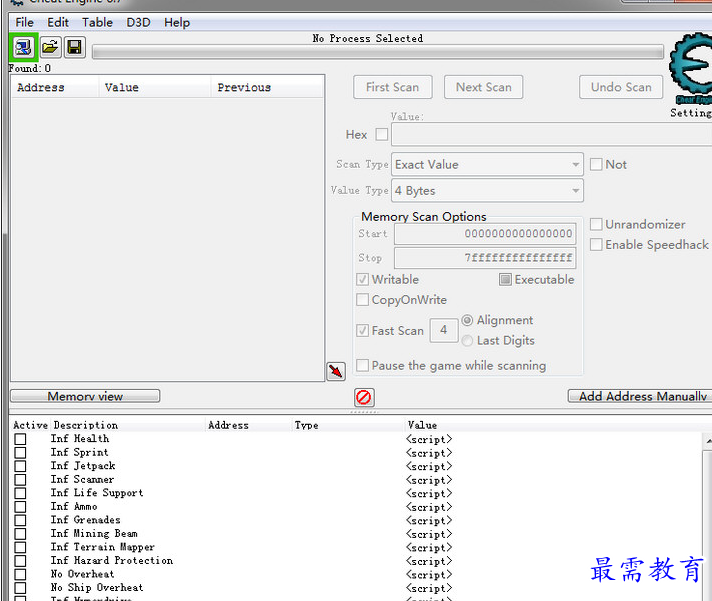Viewport: 712px width, 601px height.
Task: Open the Help menu
Action: click(x=177, y=22)
